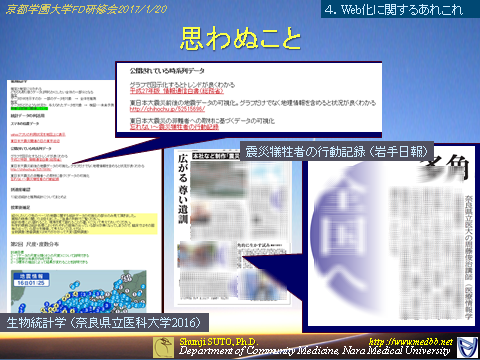Click the vertical text 奈良県立医大の周藤俊治講師

468,237
